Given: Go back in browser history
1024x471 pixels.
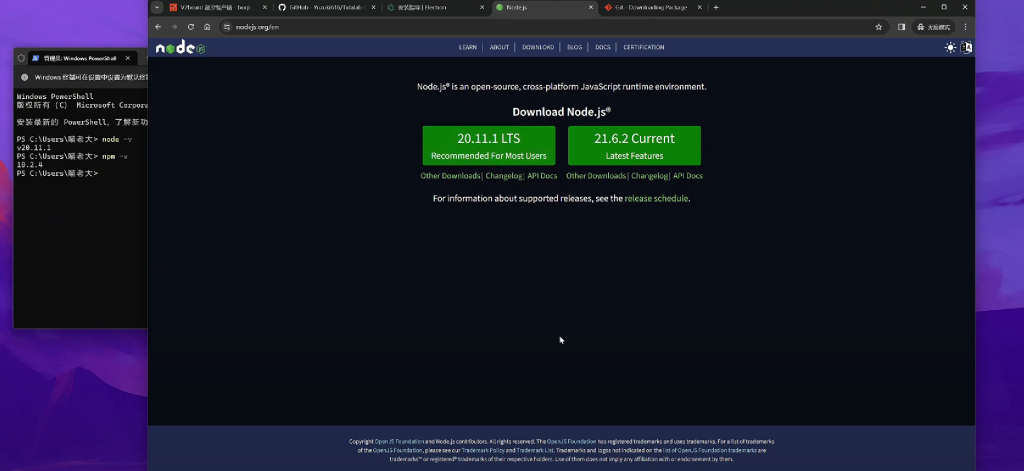Looking at the screenshot, I should coord(158,27).
